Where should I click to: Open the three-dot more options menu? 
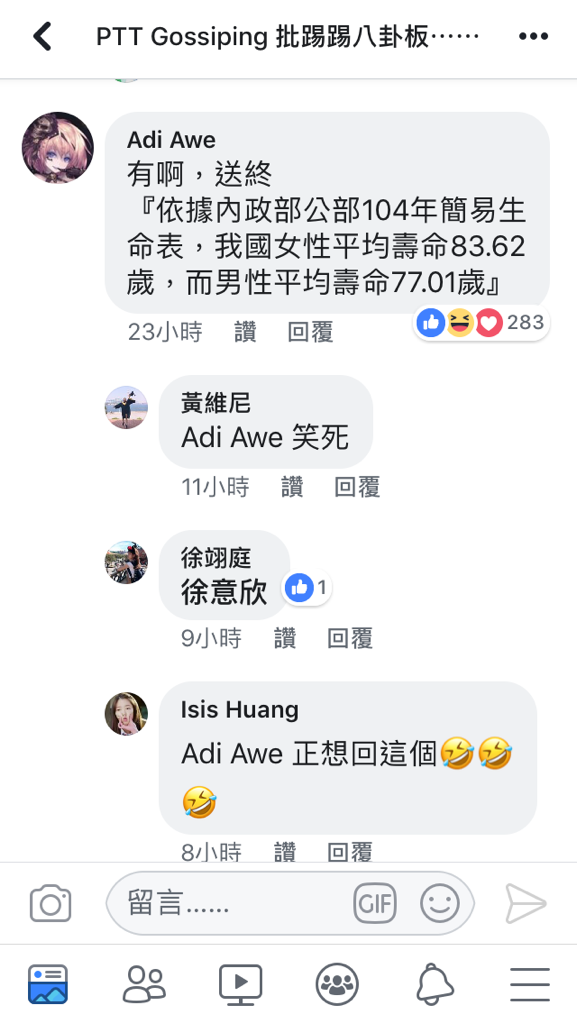click(533, 37)
